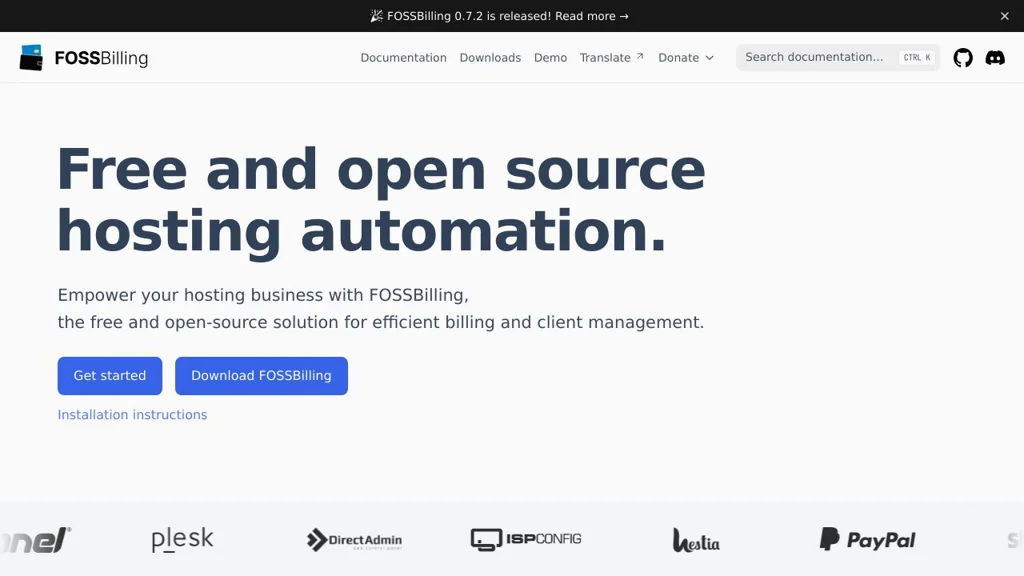The image size is (1024, 576).
Task: Click the PayPal logo
Action: point(868,539)
